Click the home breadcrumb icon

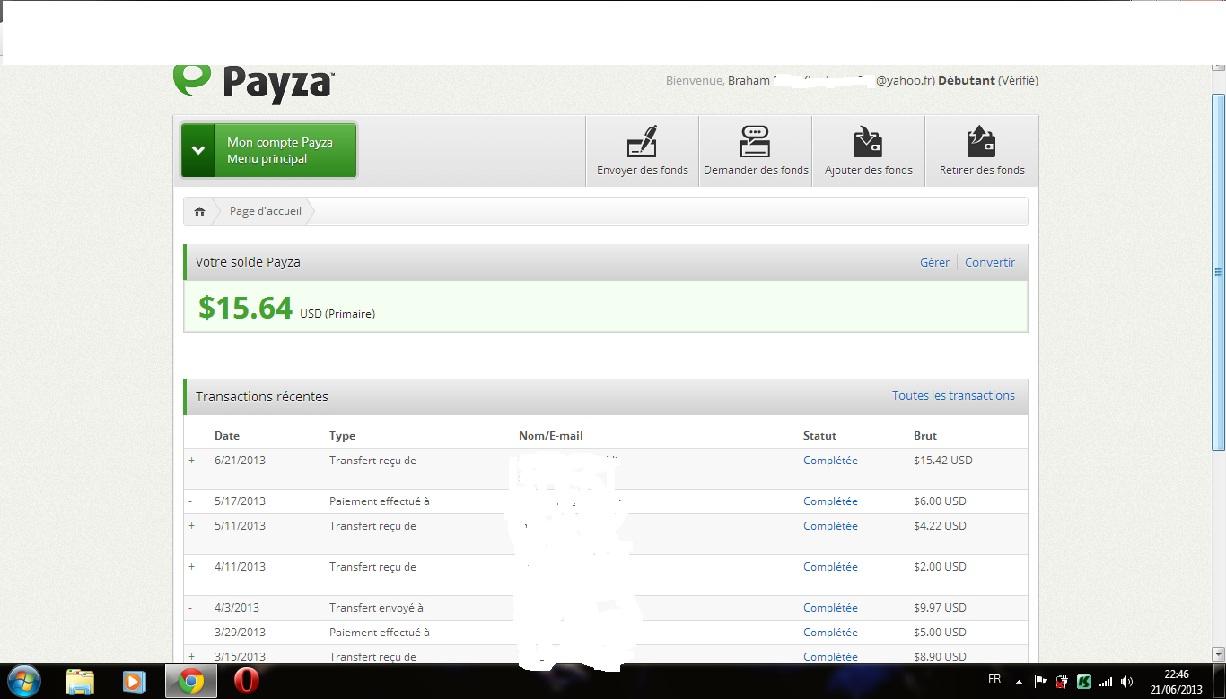(200, 211)
